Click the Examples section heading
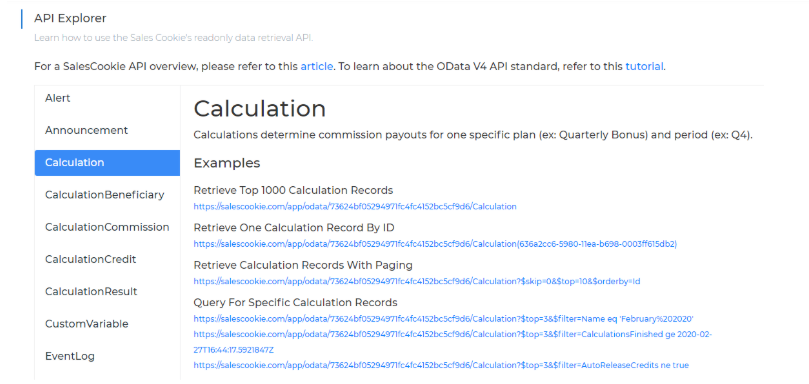 [x=227, y=164]
